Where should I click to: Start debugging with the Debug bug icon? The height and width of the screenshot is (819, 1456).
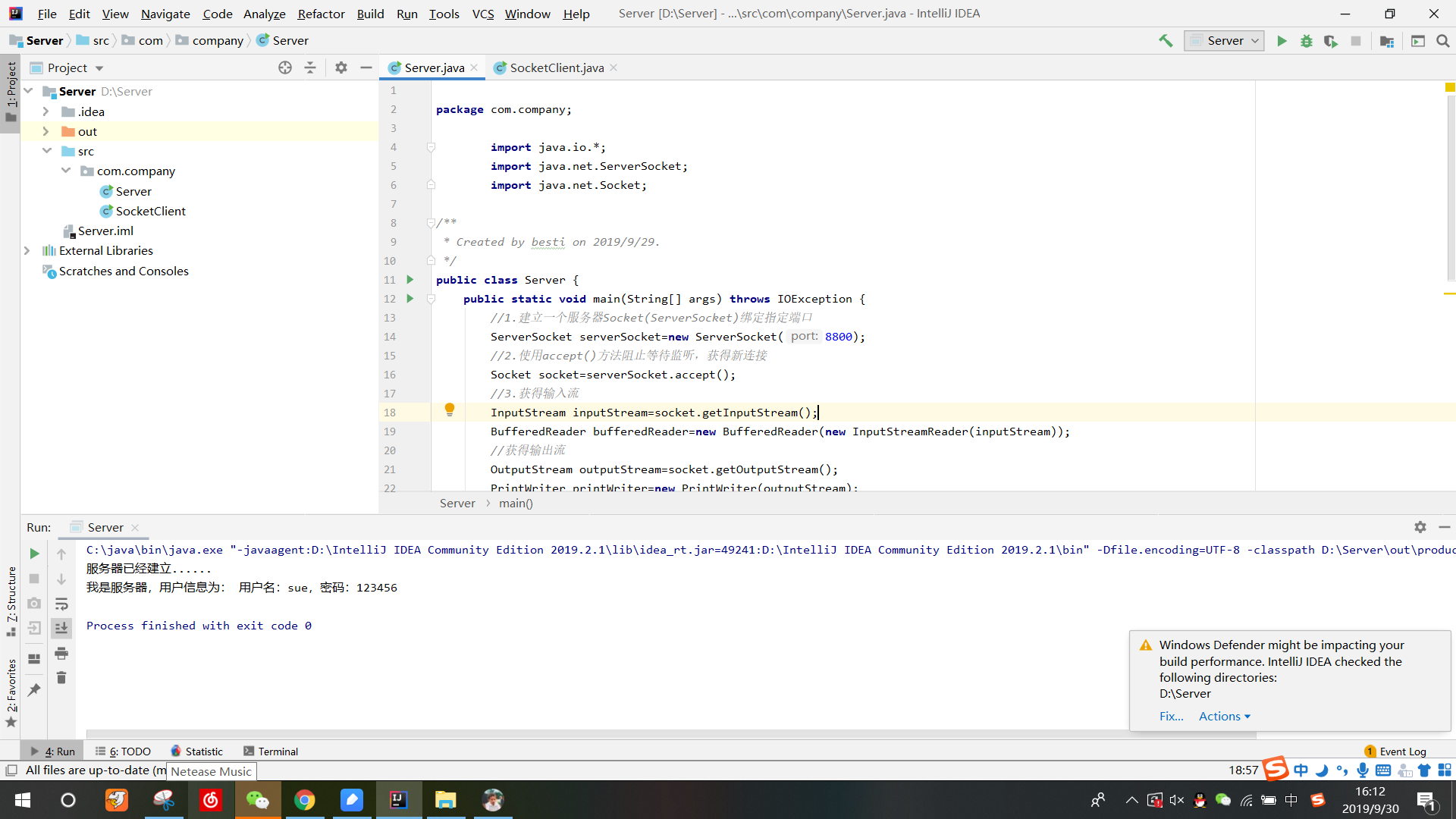click(x=1306, y=41)
